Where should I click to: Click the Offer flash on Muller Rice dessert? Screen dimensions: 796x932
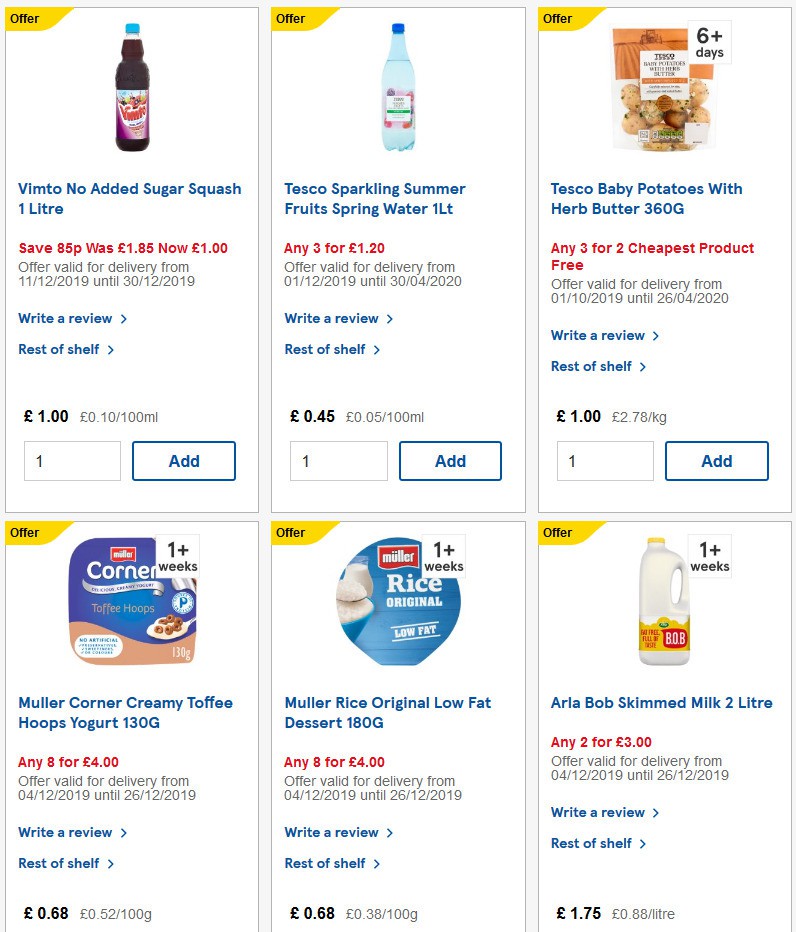(x=290, y=532)
